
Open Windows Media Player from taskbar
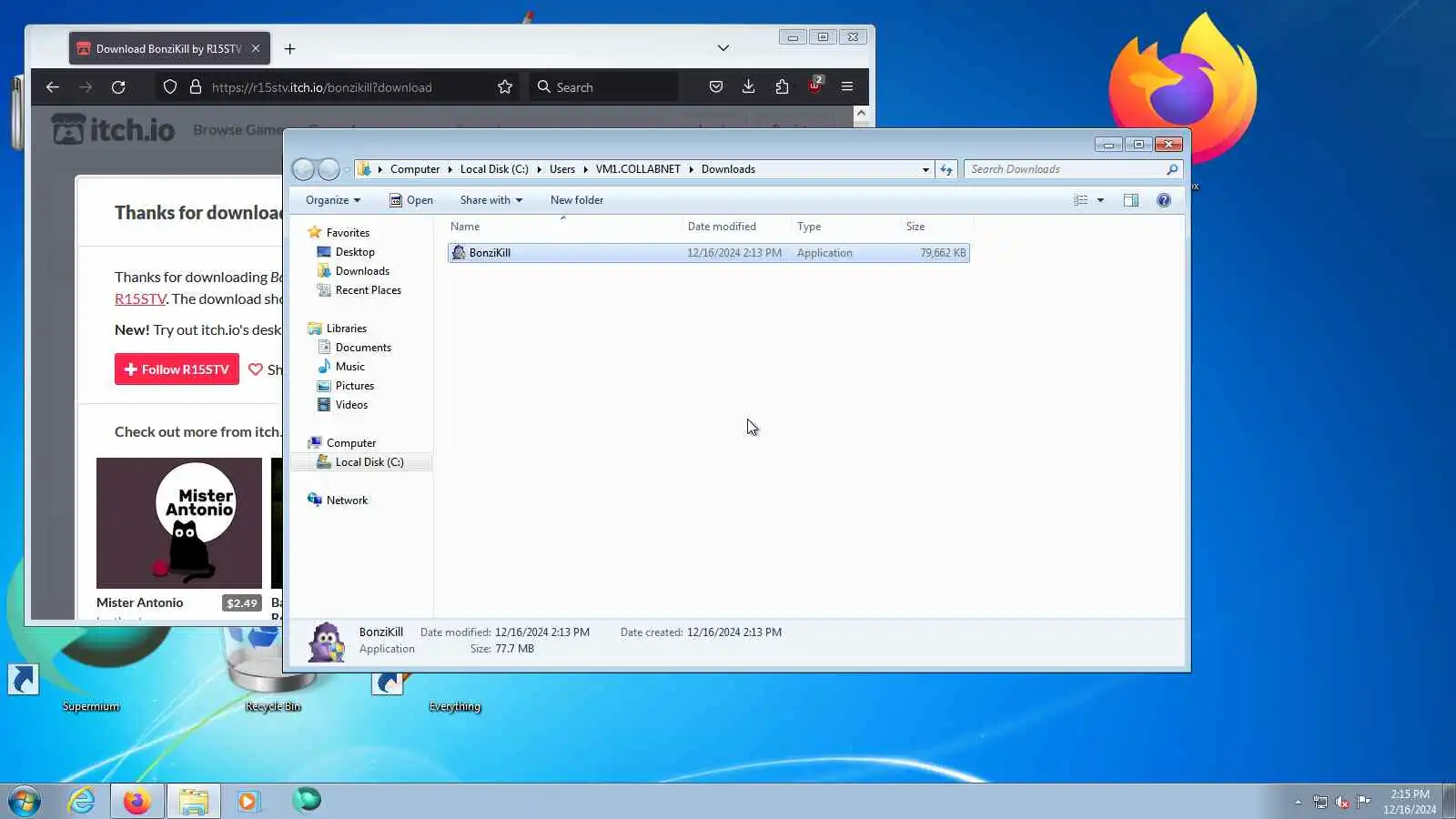coord(248,801)
